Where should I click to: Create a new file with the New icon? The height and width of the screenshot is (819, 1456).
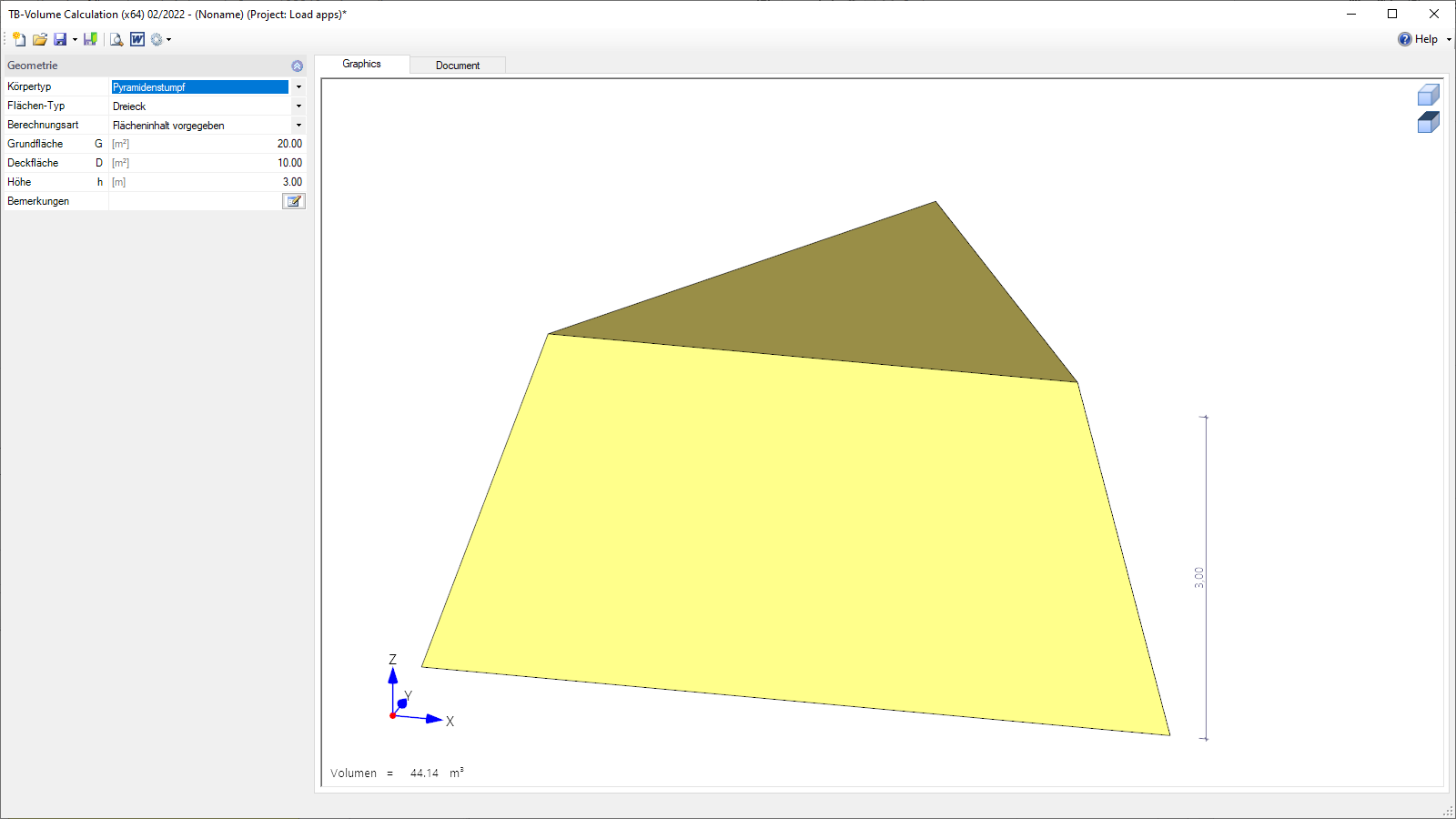(x=19, y=39)
